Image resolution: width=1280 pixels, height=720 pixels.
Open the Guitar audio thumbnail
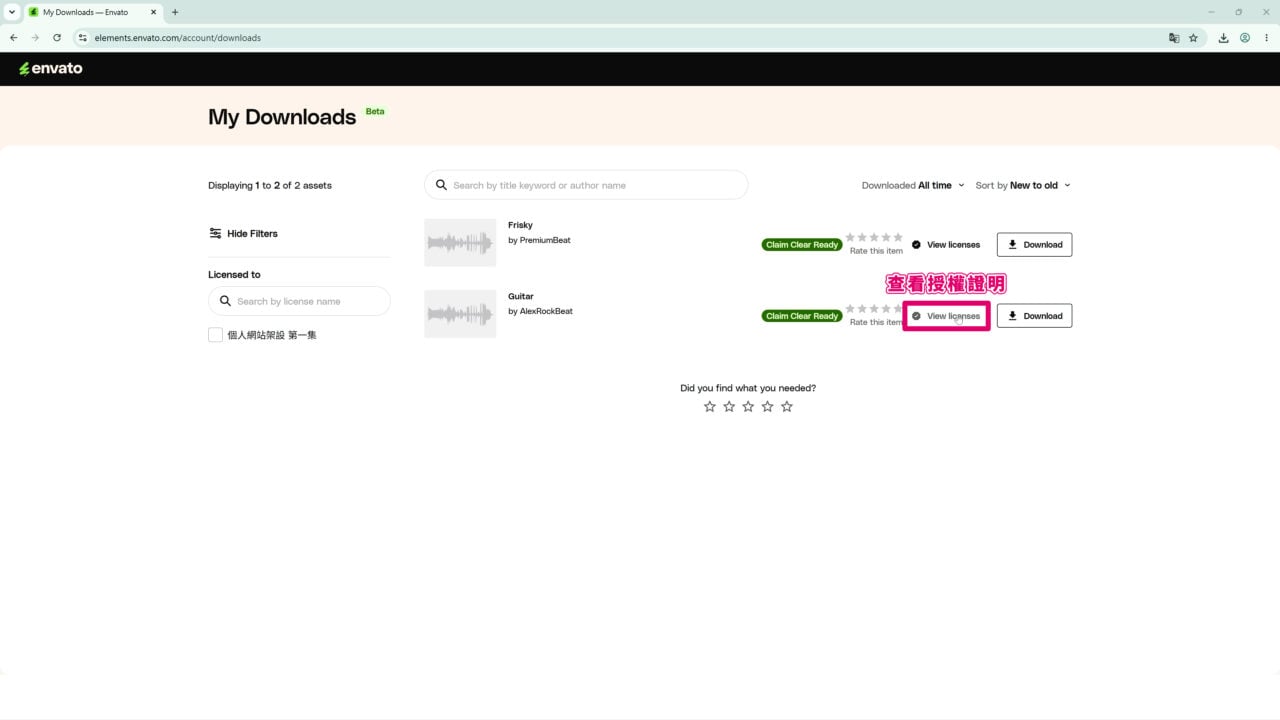pos(460,314)
